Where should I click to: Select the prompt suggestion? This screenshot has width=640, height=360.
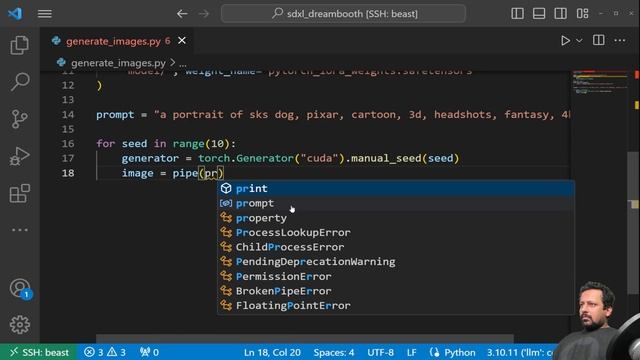tap(396, 203)
